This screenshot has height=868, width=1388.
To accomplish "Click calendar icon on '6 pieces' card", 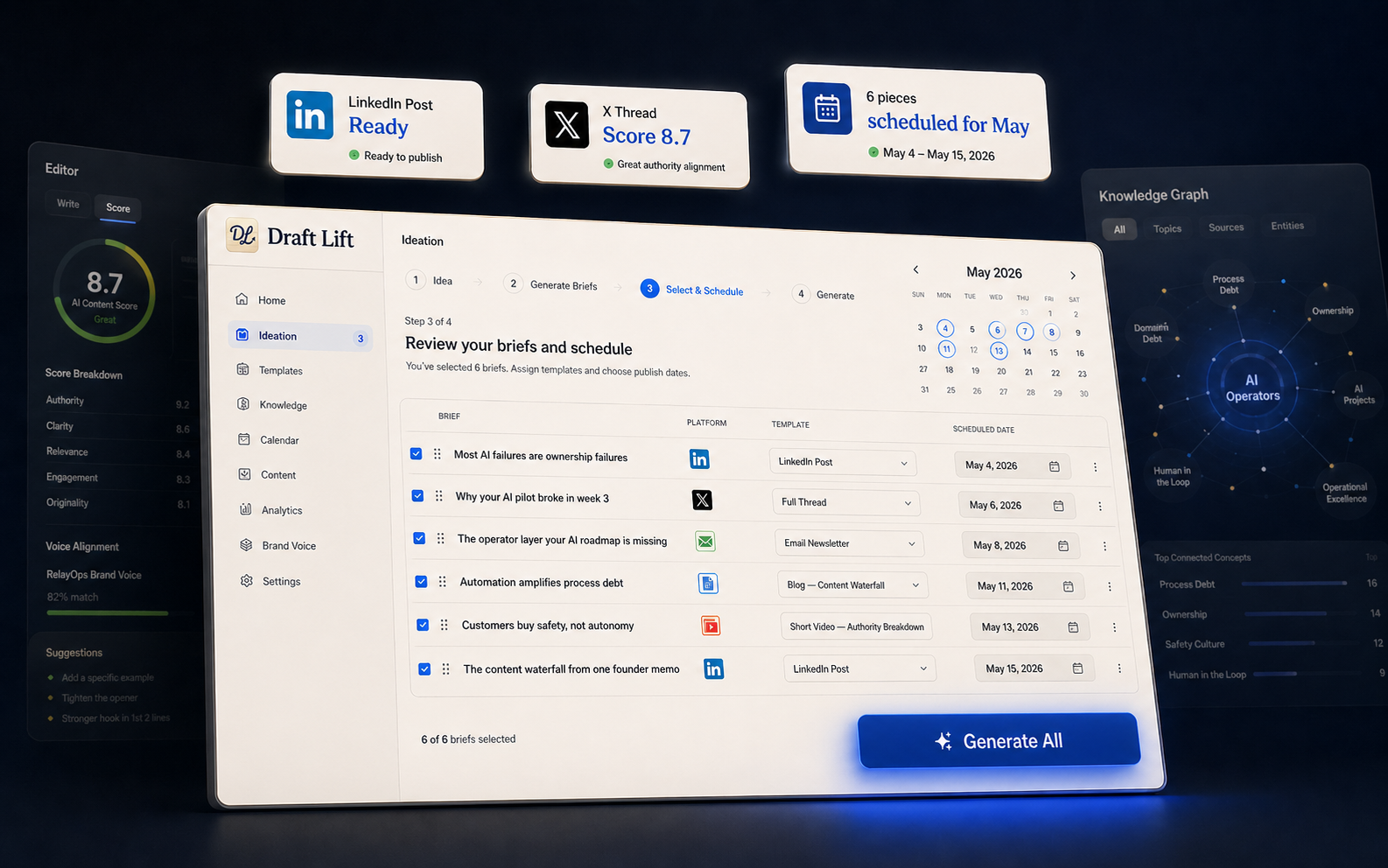I will 827,108.
